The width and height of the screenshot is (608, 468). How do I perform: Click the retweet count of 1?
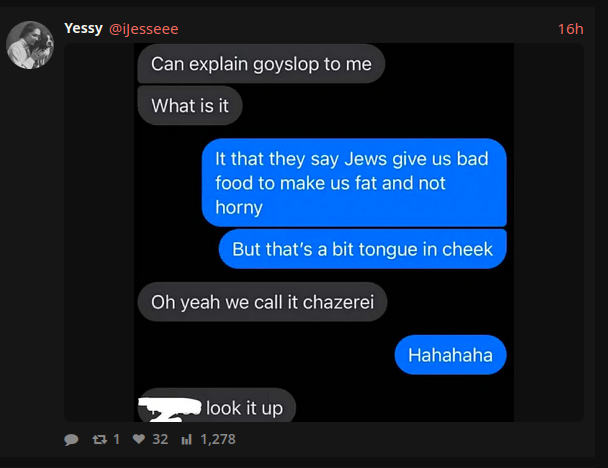pos(116,439)
